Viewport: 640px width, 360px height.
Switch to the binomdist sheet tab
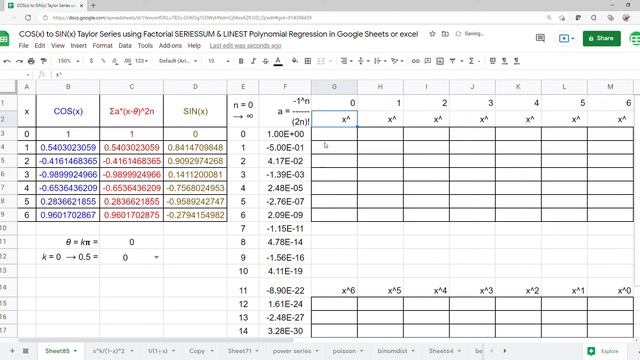click(x=392, y=351)
